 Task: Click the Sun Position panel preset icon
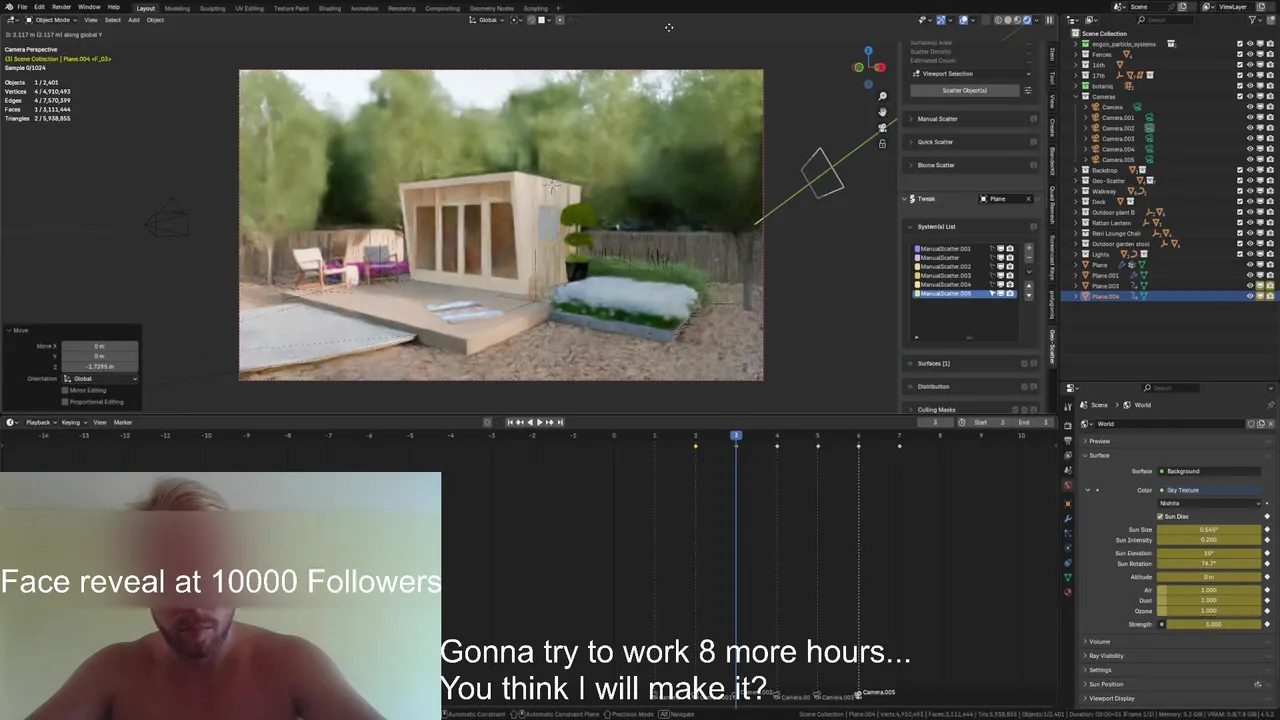tap(1258, 684)
